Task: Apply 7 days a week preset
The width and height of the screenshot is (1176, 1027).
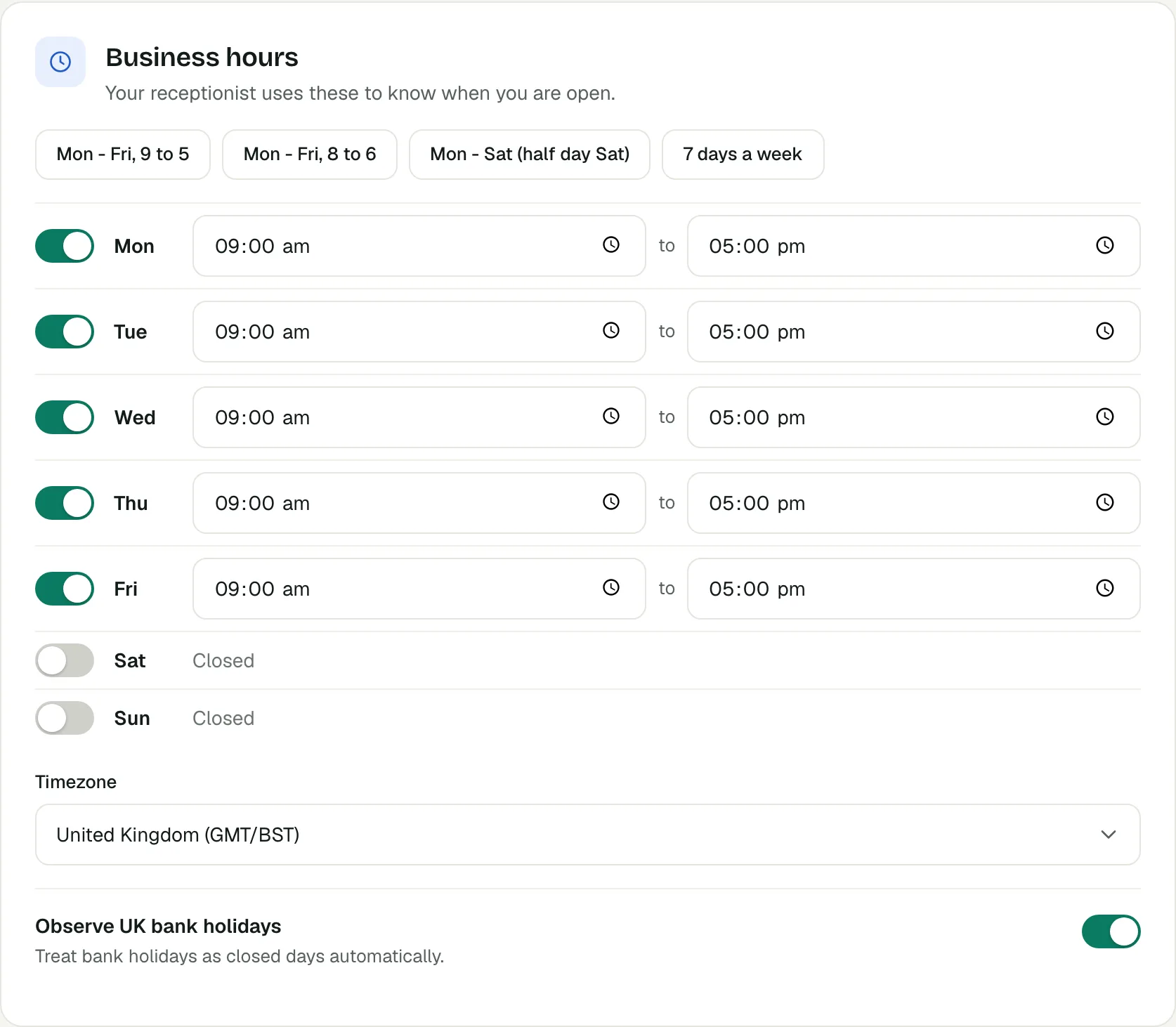Action: (x=743, y=155)
